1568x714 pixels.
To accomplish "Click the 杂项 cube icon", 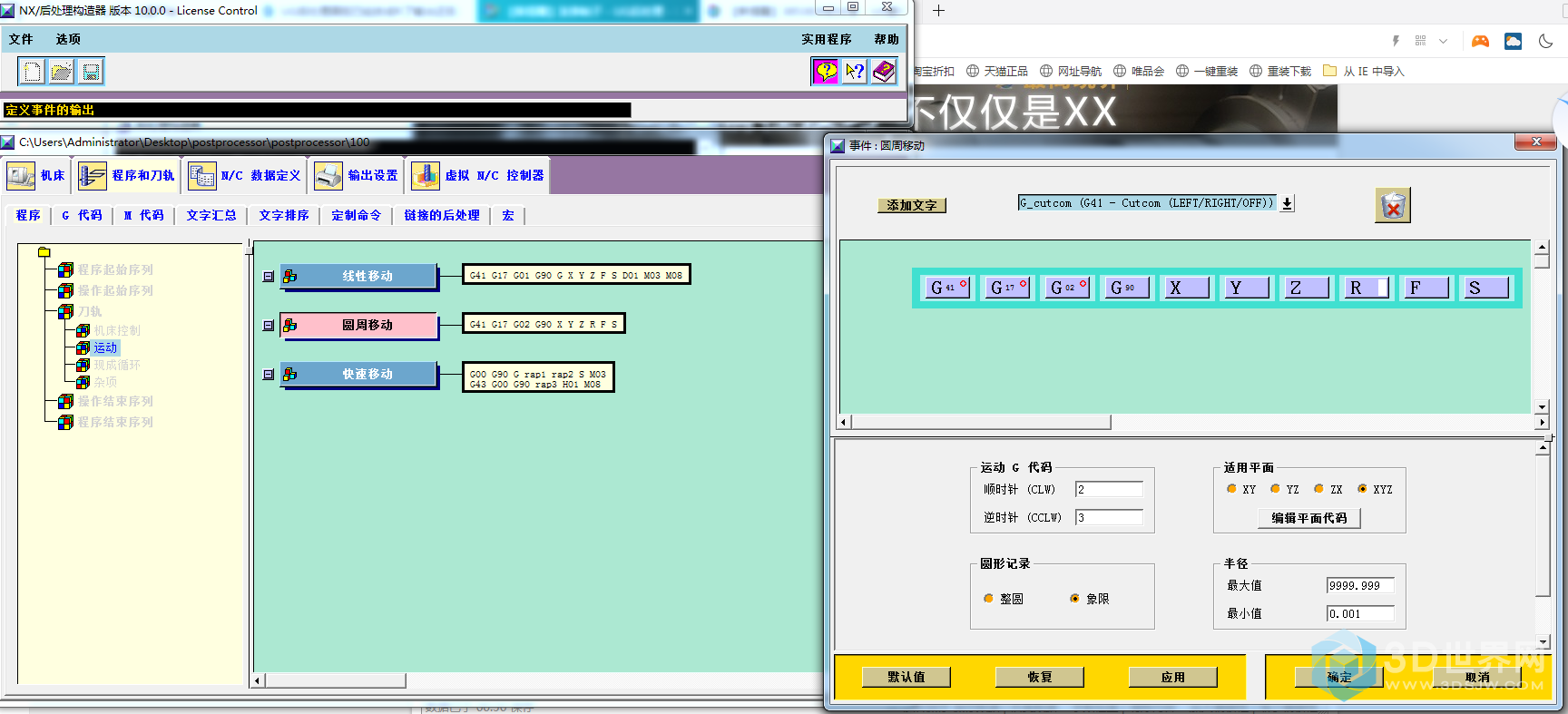I will (x=83, y=382).
